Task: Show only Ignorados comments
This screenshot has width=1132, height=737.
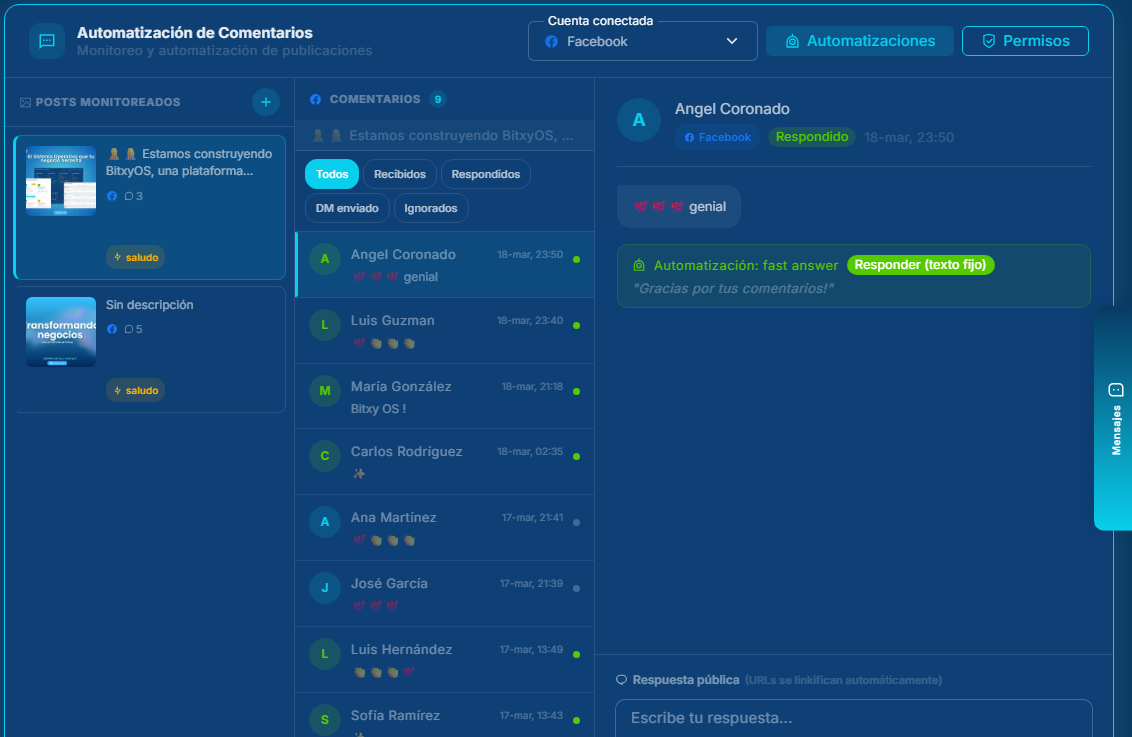Action: [x=431, y=208]
